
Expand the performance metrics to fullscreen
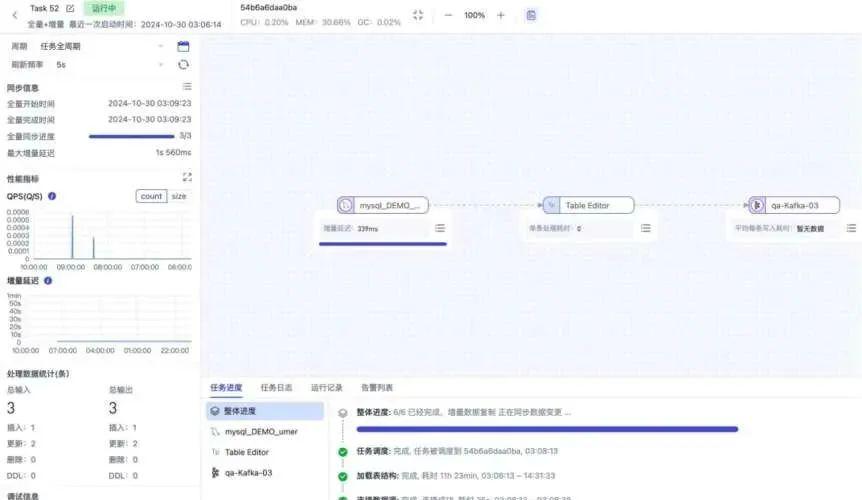point(187,177)
